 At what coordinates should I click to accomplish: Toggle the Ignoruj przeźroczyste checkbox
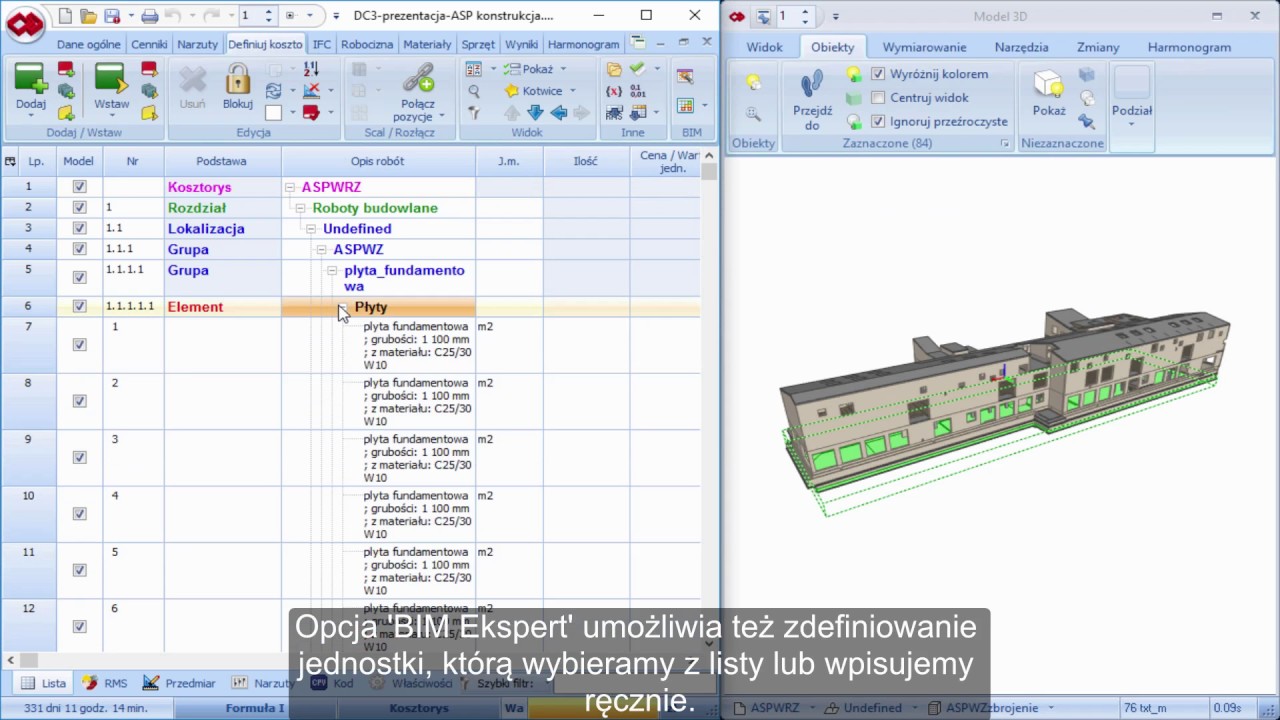[878, 122]
